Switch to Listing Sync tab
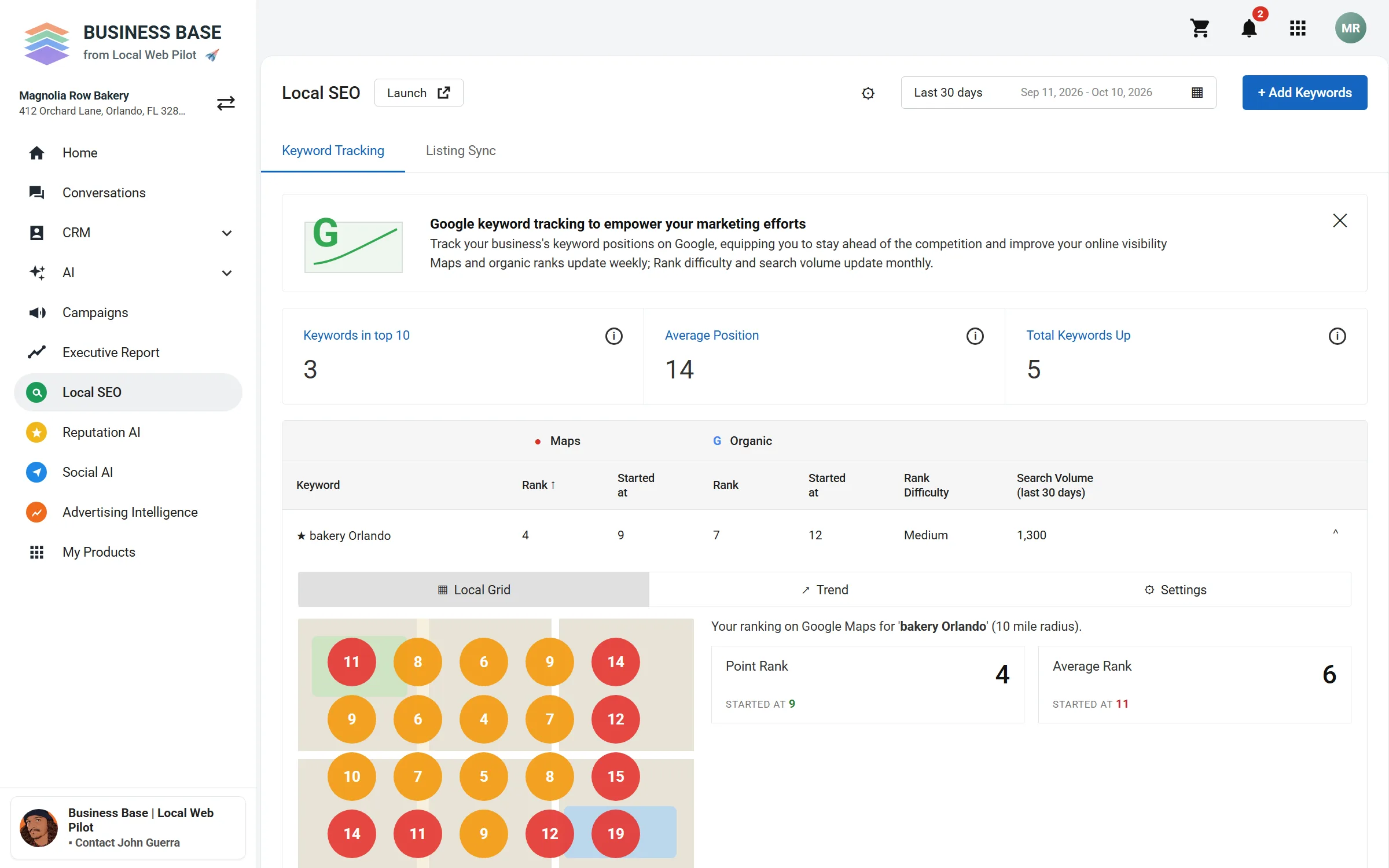Image resolution: width=1389 pixels, height=868 pixels. [x=461, y=150]
